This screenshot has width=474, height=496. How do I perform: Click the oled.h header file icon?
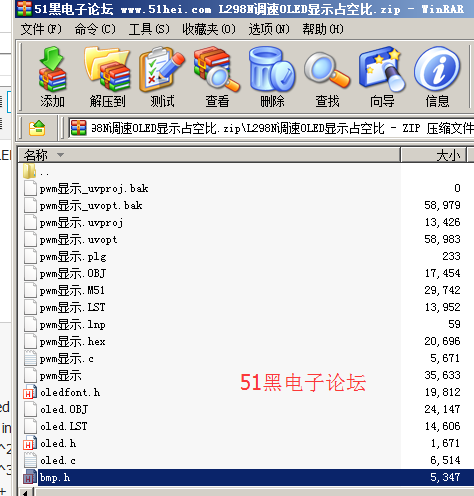tap(30, 443)
